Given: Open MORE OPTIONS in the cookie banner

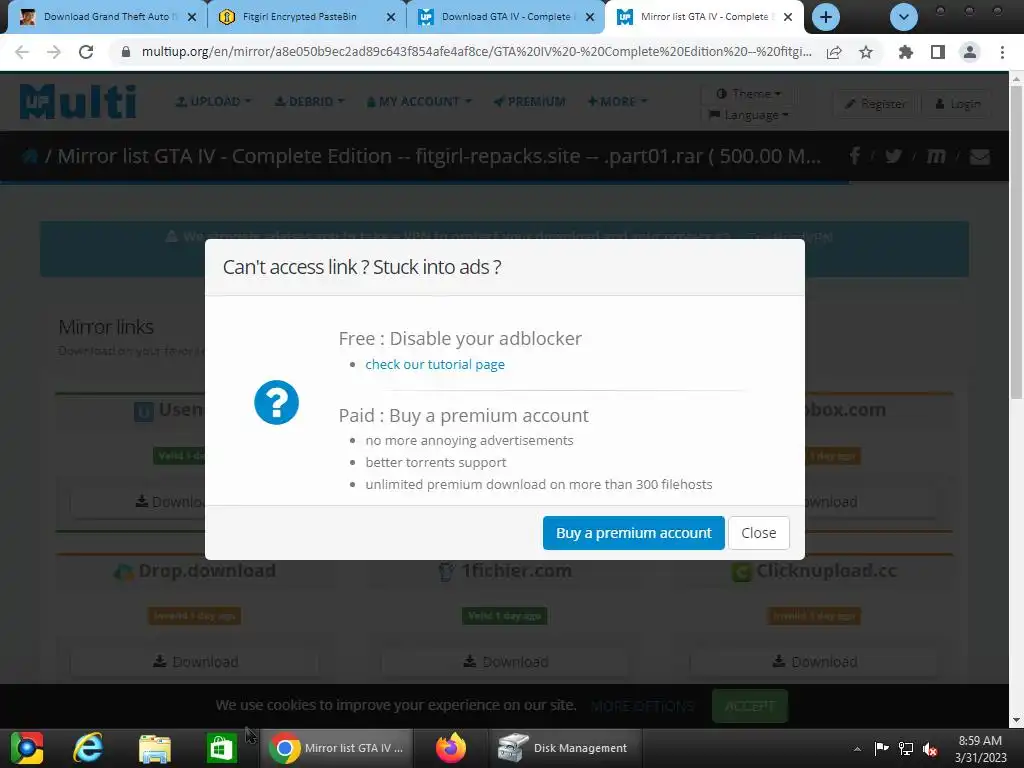Looking at the screenshot, I should (x=642, y=706).
